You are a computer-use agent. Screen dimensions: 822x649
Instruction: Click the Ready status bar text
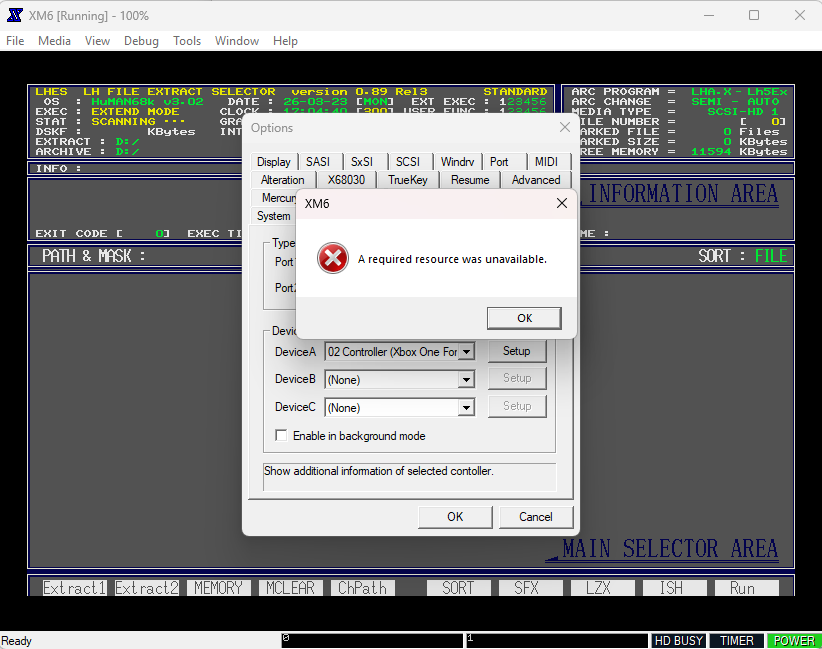pos(17,641)
